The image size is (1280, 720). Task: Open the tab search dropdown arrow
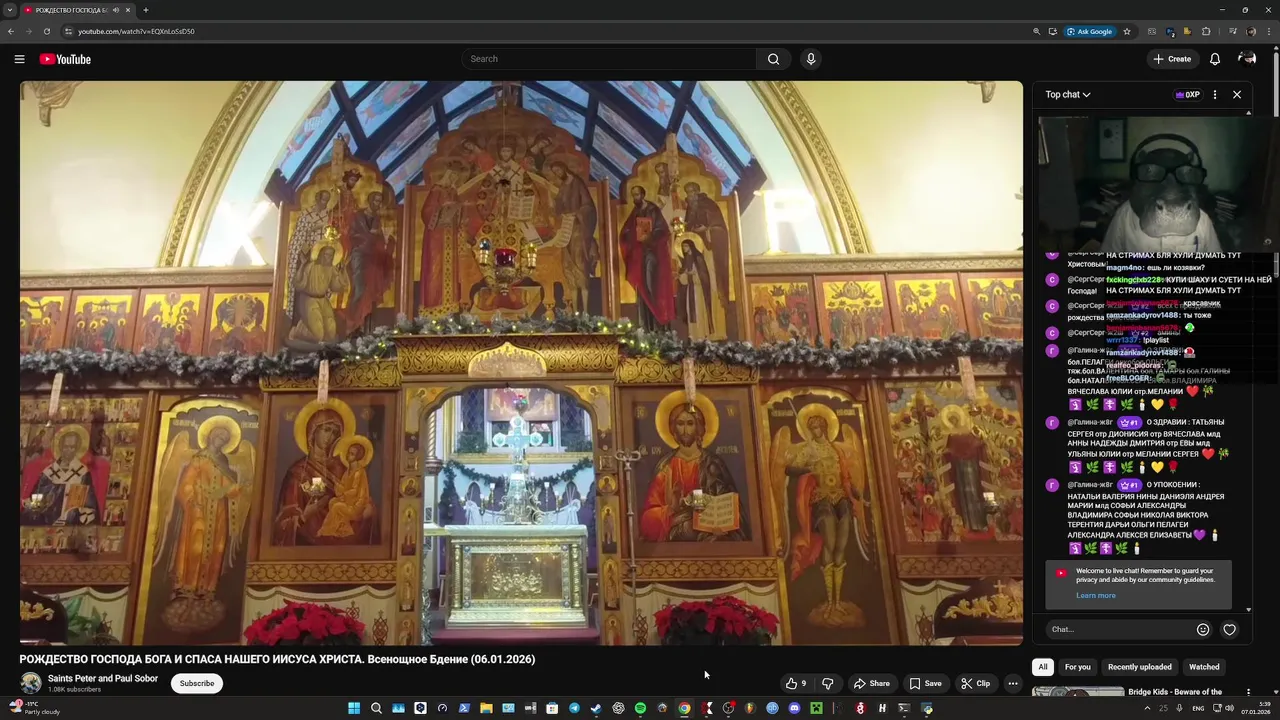point(9,10)
